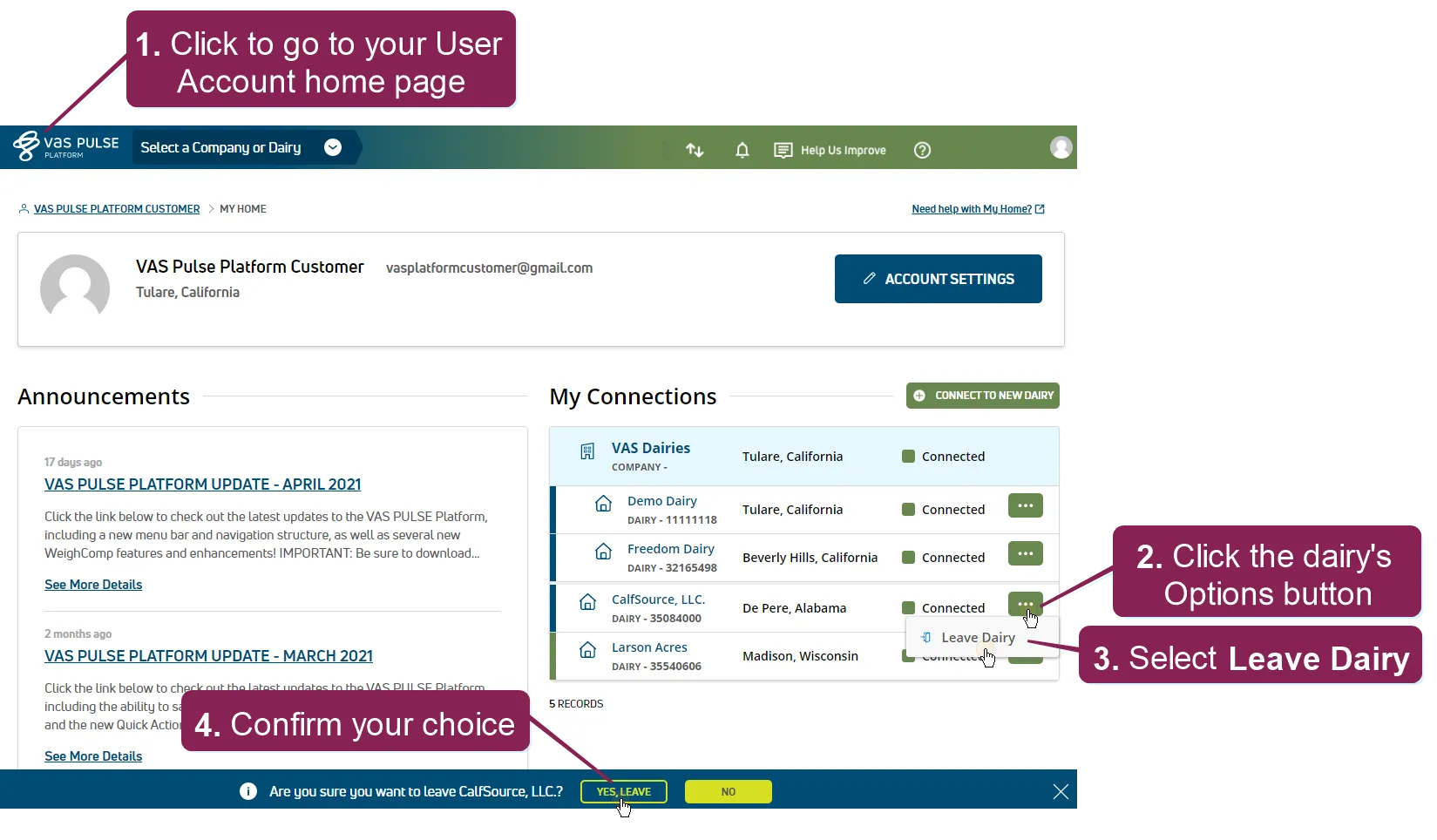The width and height of the screenshot is (1437, 840).
Task: Click the Larson Acres house icon
Action: (588, 650)
